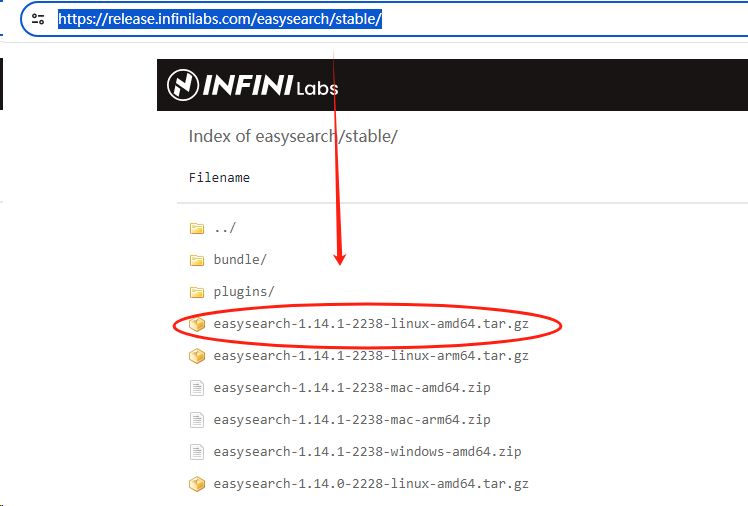748x506 pixels.
Task: Download easysearch-1.14.1-2238-linux-arm64.tar.gz
Action: pos(371,356)
